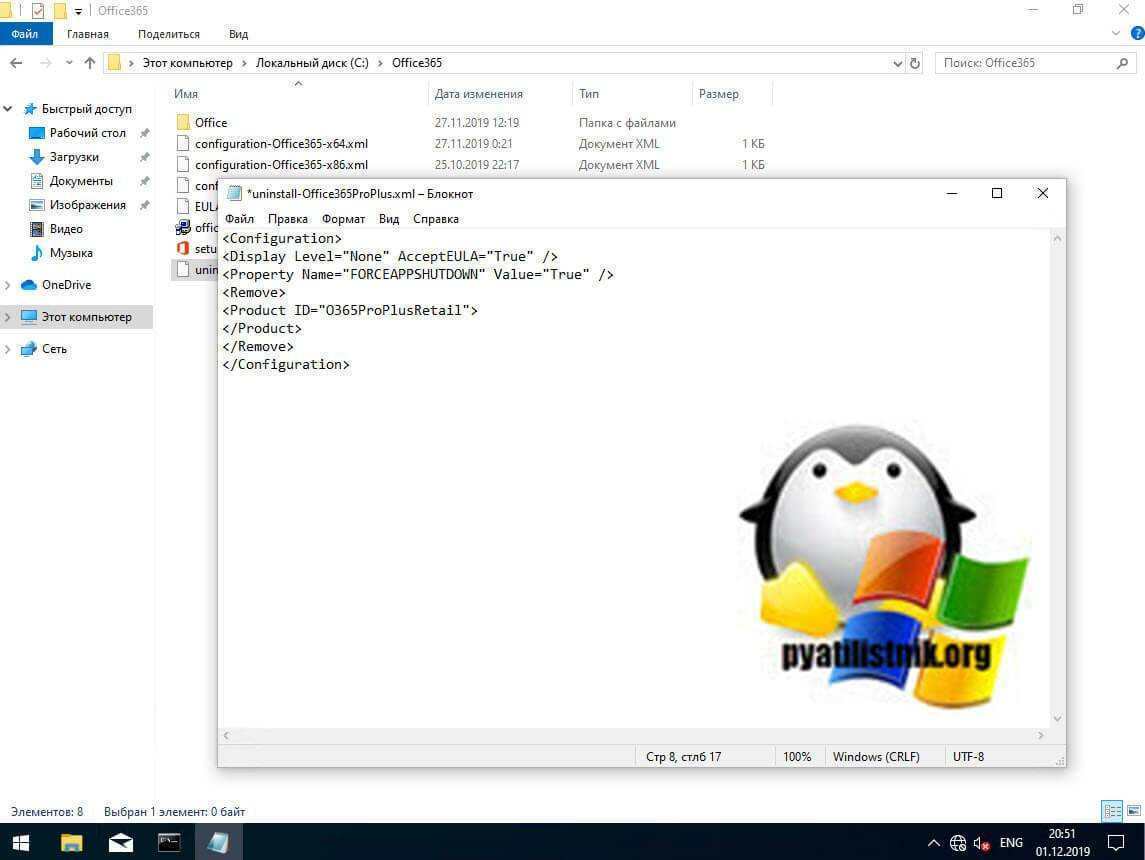Screen dimensions: 1145x860
Task: Open the Action Center notification icon
Action: tap(1117, 843)
